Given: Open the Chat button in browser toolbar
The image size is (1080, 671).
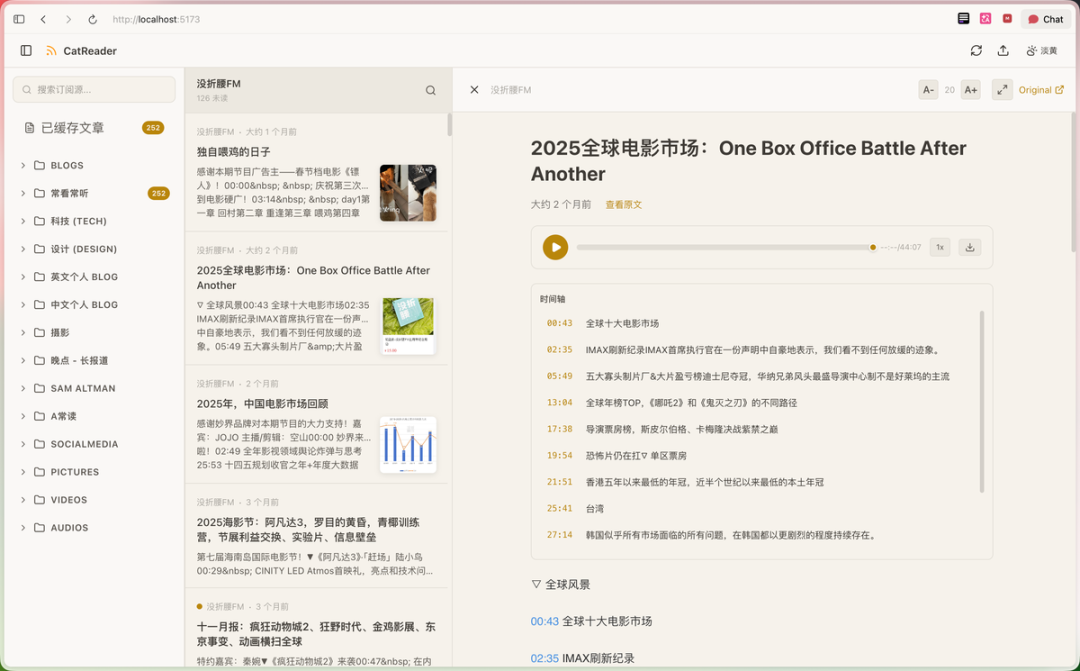Looking at the screenshot, I should pos(1045,19).
